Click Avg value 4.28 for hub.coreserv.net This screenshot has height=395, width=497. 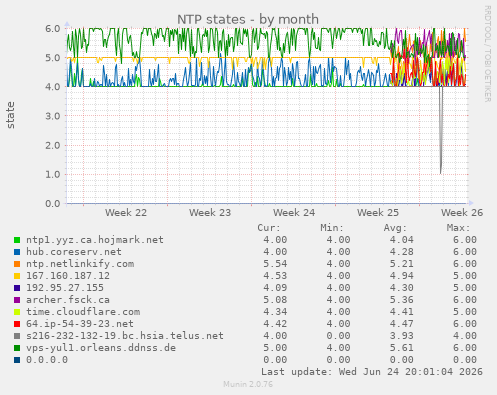[402, 252]
